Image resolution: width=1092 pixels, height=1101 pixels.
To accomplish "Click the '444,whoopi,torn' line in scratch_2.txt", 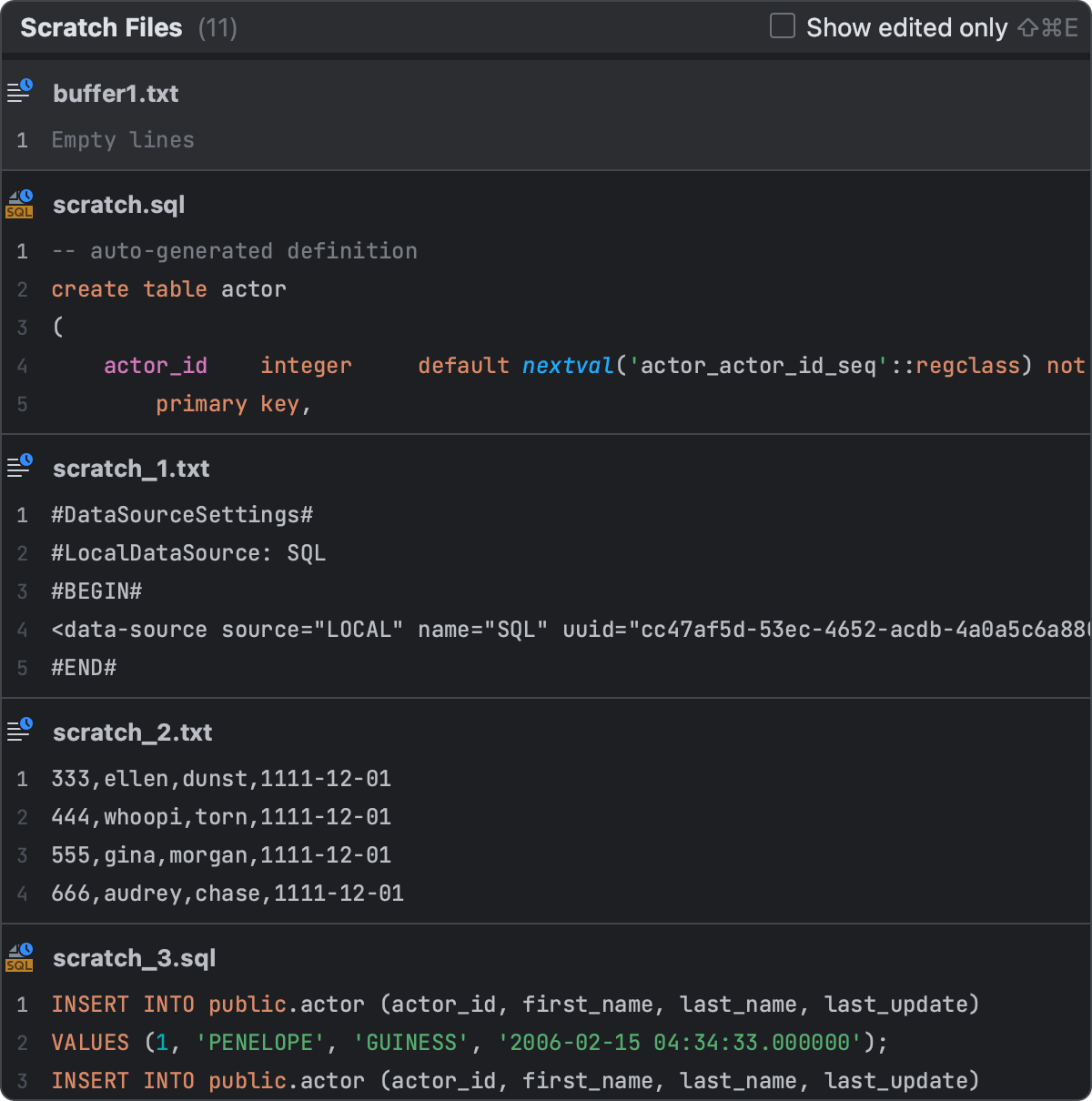I will point(220,816).
